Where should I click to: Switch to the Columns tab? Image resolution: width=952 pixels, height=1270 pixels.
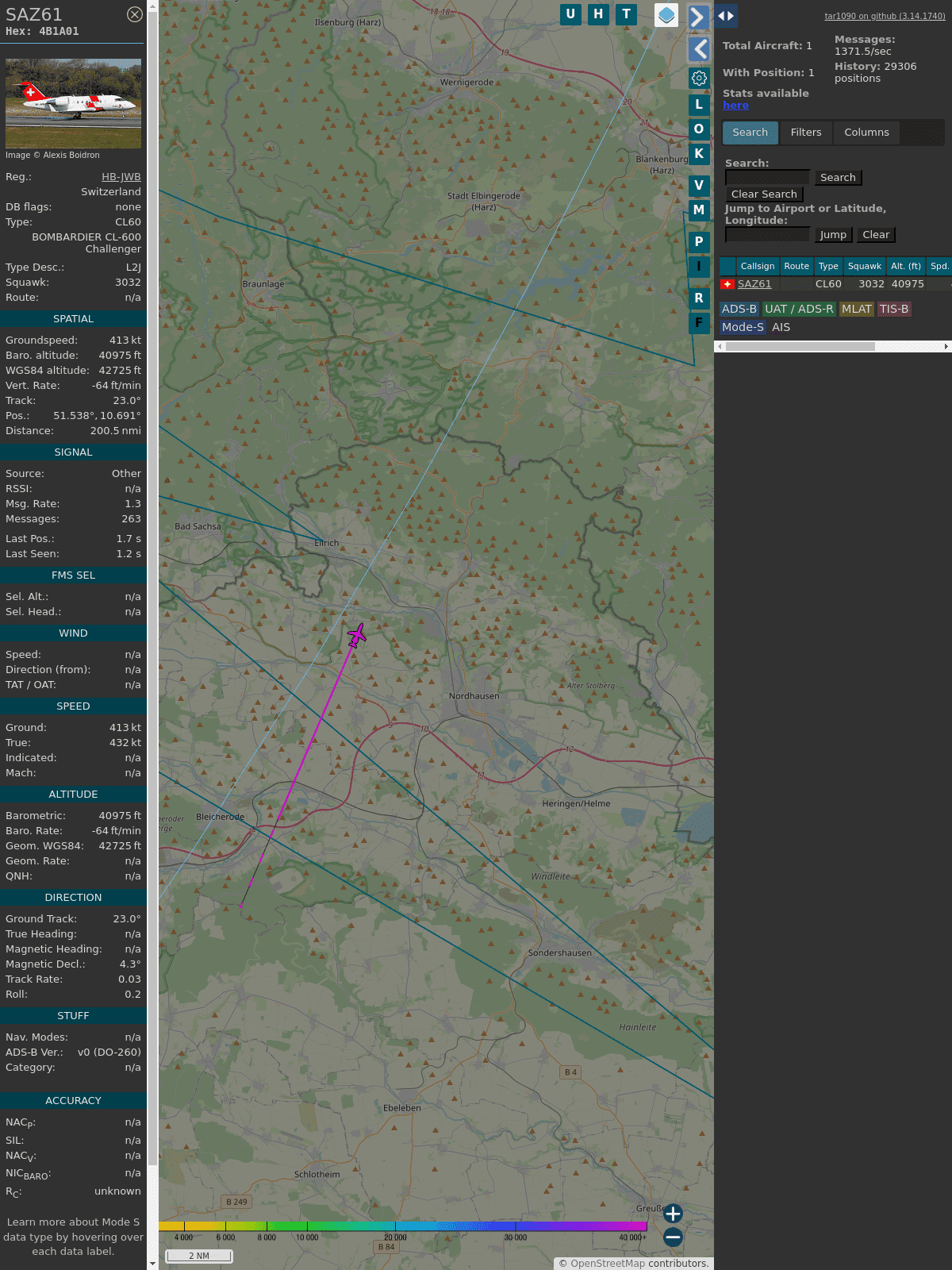866,133
